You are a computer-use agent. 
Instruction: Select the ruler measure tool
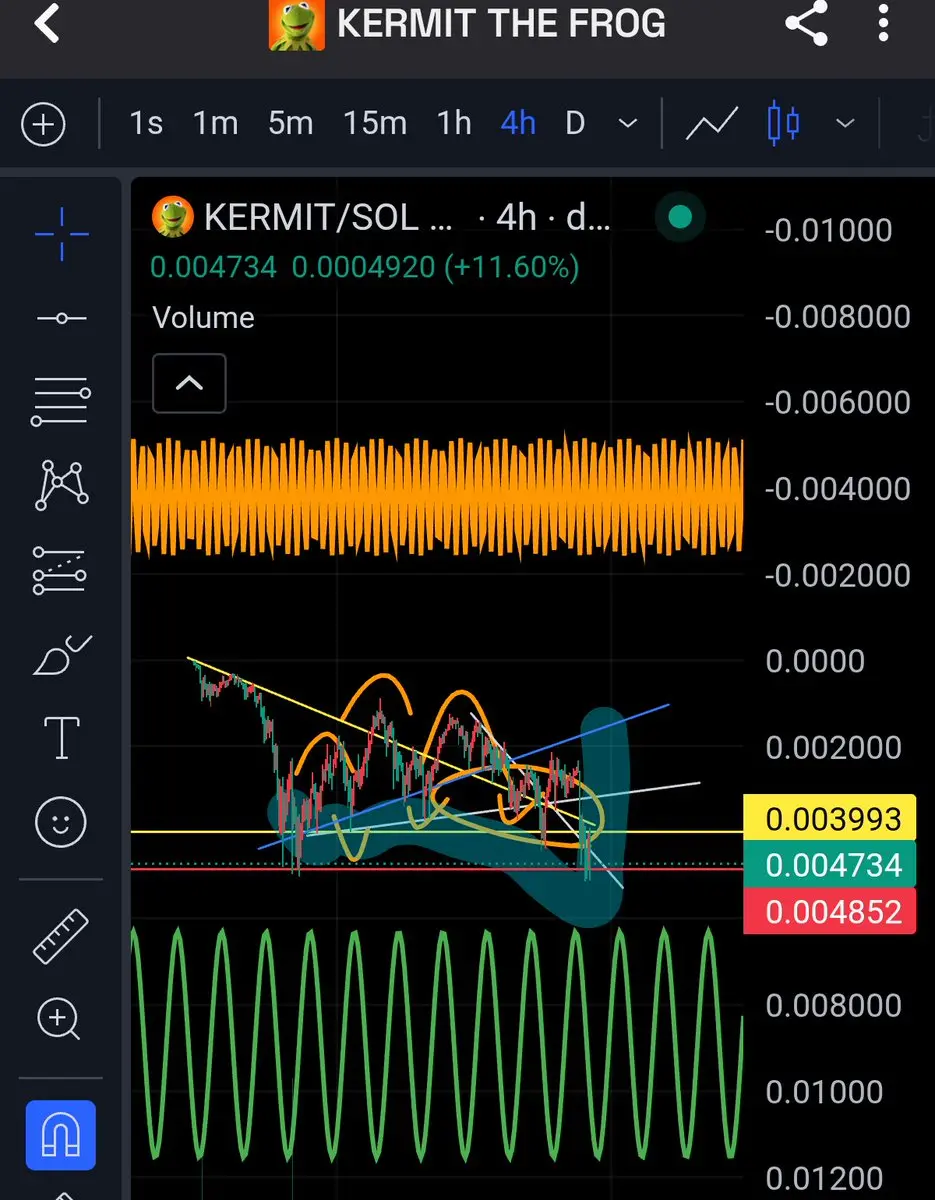[x=61, y=936]
